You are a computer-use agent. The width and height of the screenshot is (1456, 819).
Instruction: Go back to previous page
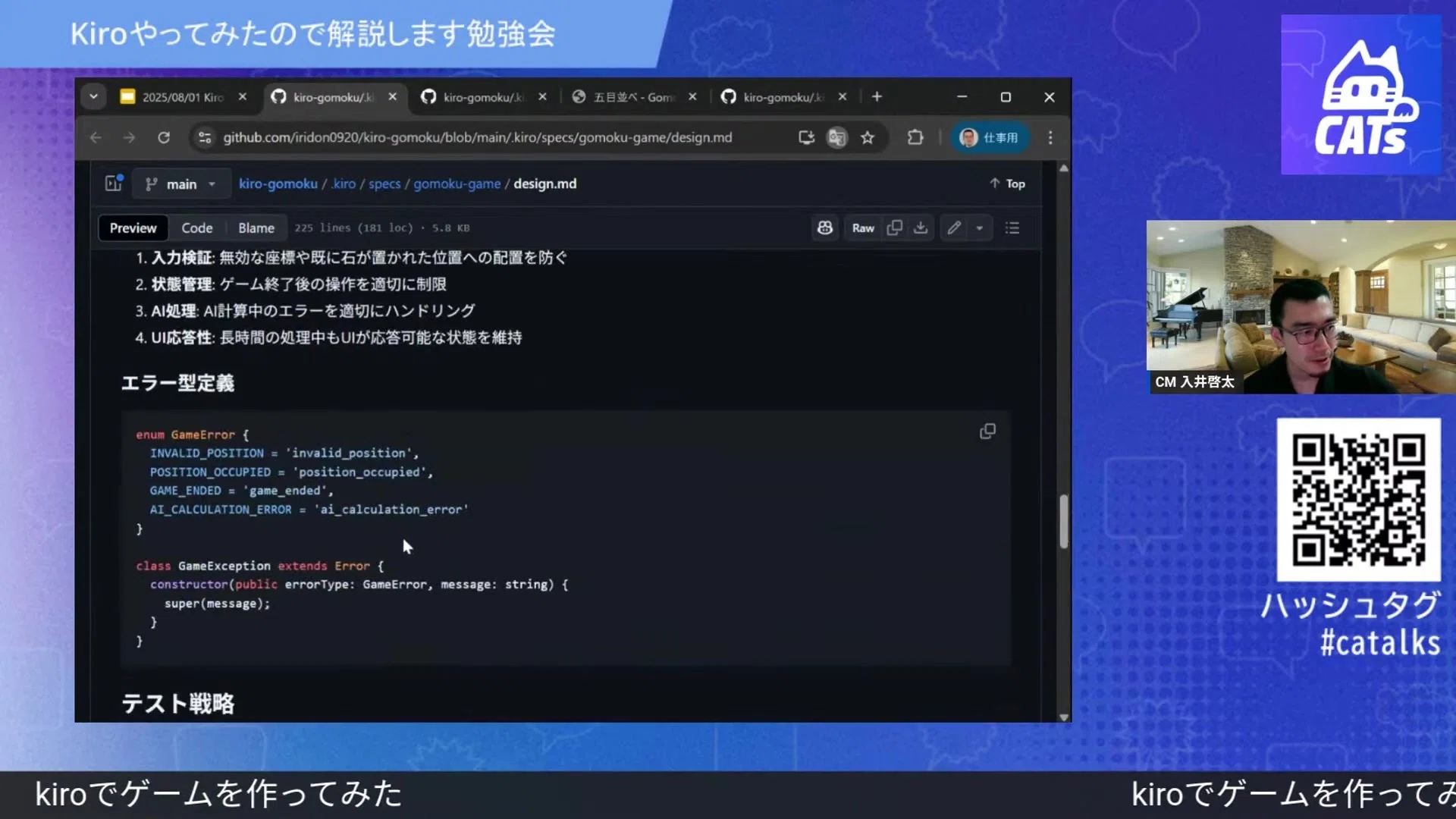96,137
